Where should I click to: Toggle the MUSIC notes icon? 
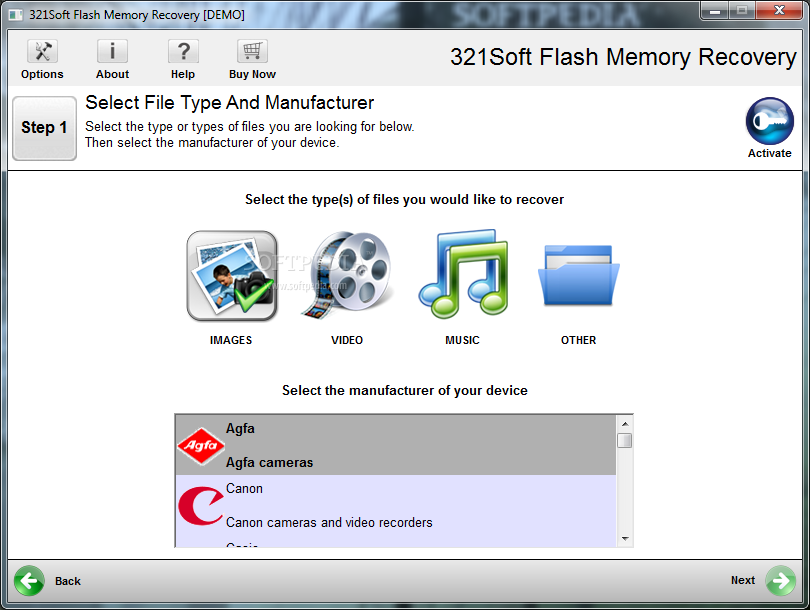(x=463, y=274)
